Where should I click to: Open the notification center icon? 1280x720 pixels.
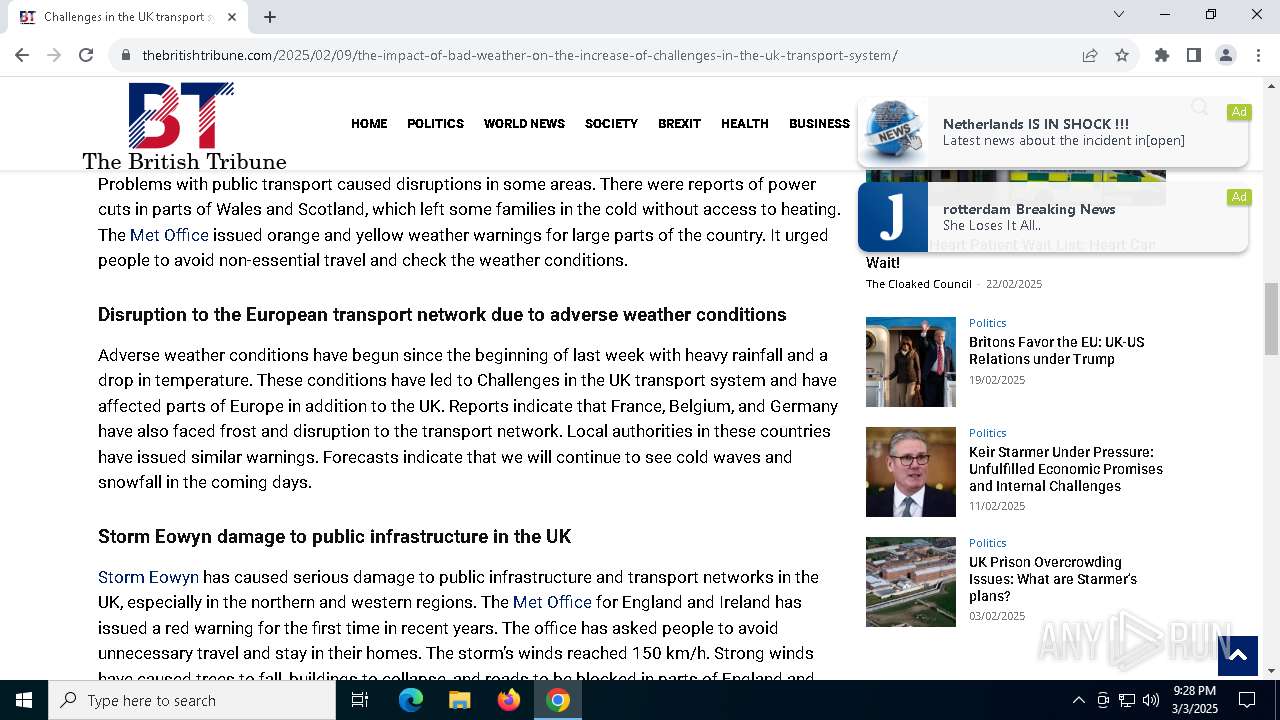1247,700
